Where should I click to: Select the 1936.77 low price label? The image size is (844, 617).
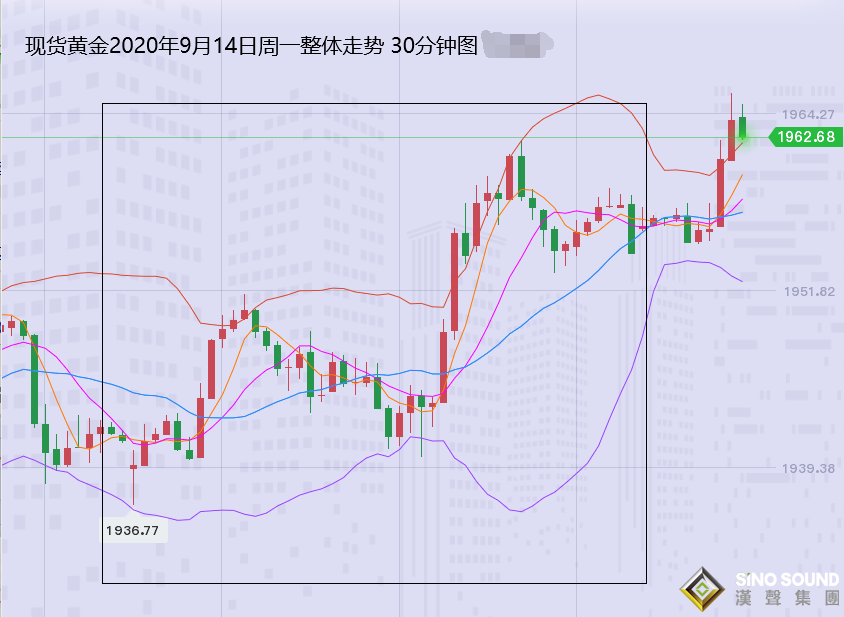(x=133, y=530)
